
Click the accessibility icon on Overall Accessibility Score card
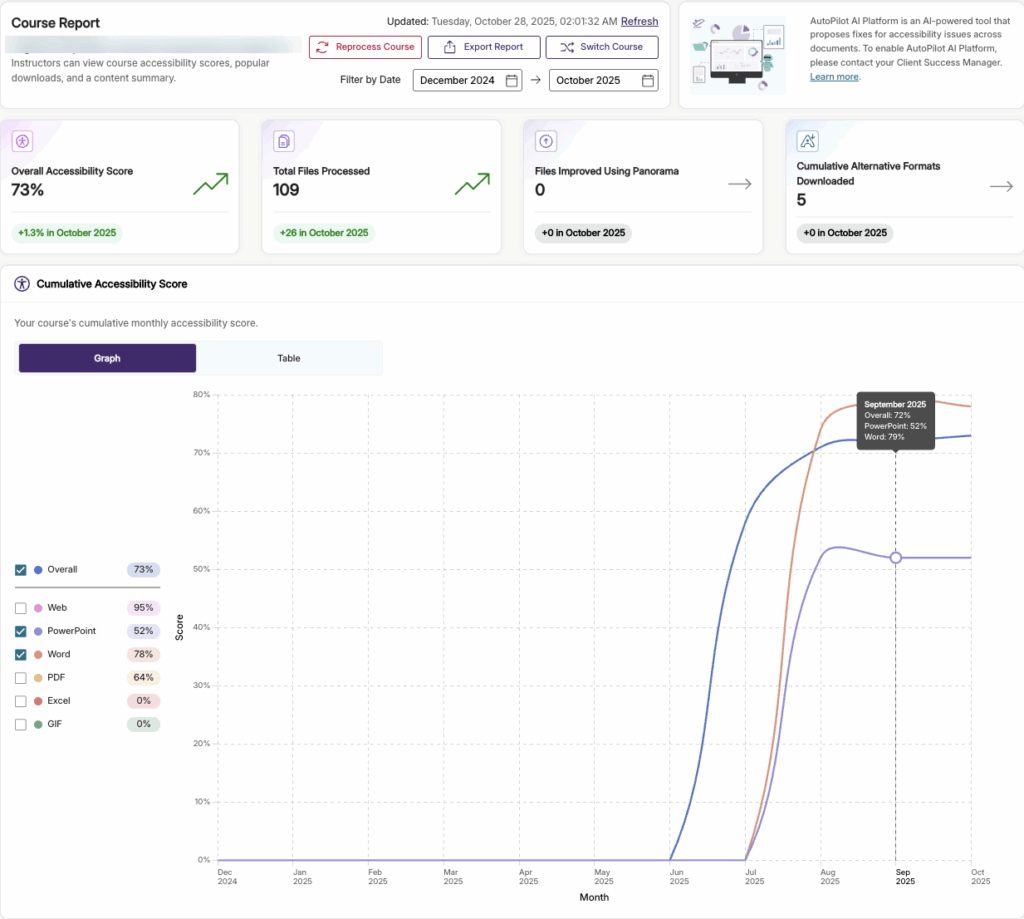[x=24, y=141]
